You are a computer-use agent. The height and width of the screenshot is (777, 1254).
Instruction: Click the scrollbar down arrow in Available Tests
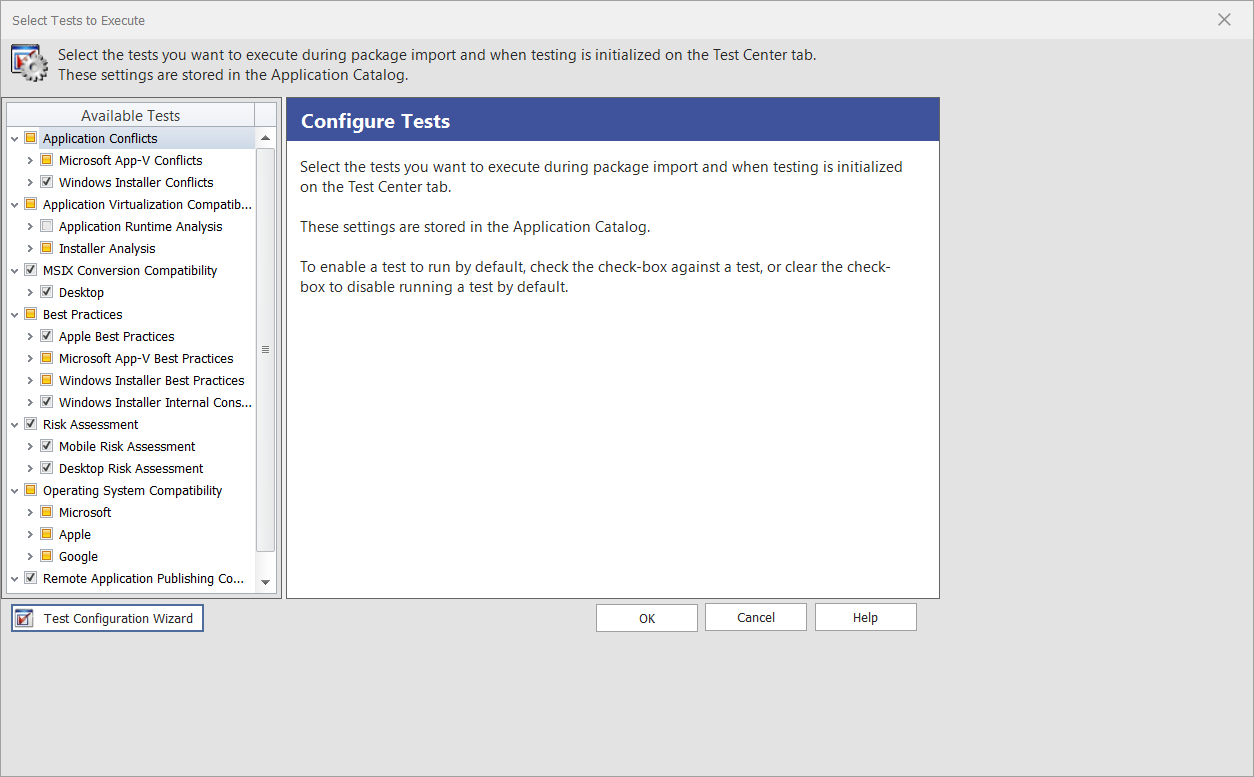[x=265, y=583]
